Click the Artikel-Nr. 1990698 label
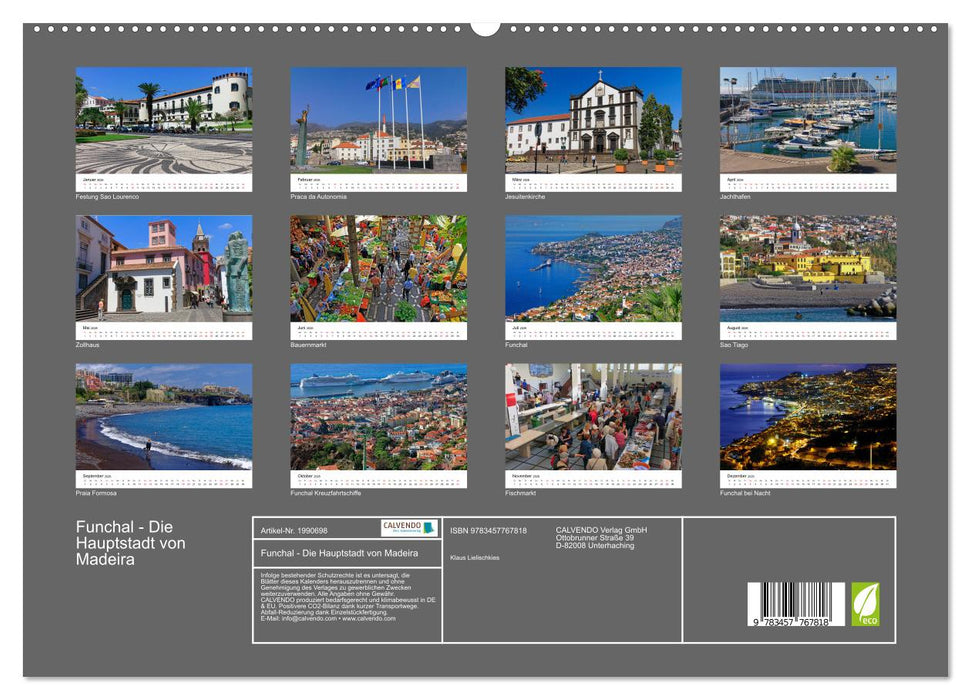Viewport: 971px width, 700px height. [x=295, y=530]
